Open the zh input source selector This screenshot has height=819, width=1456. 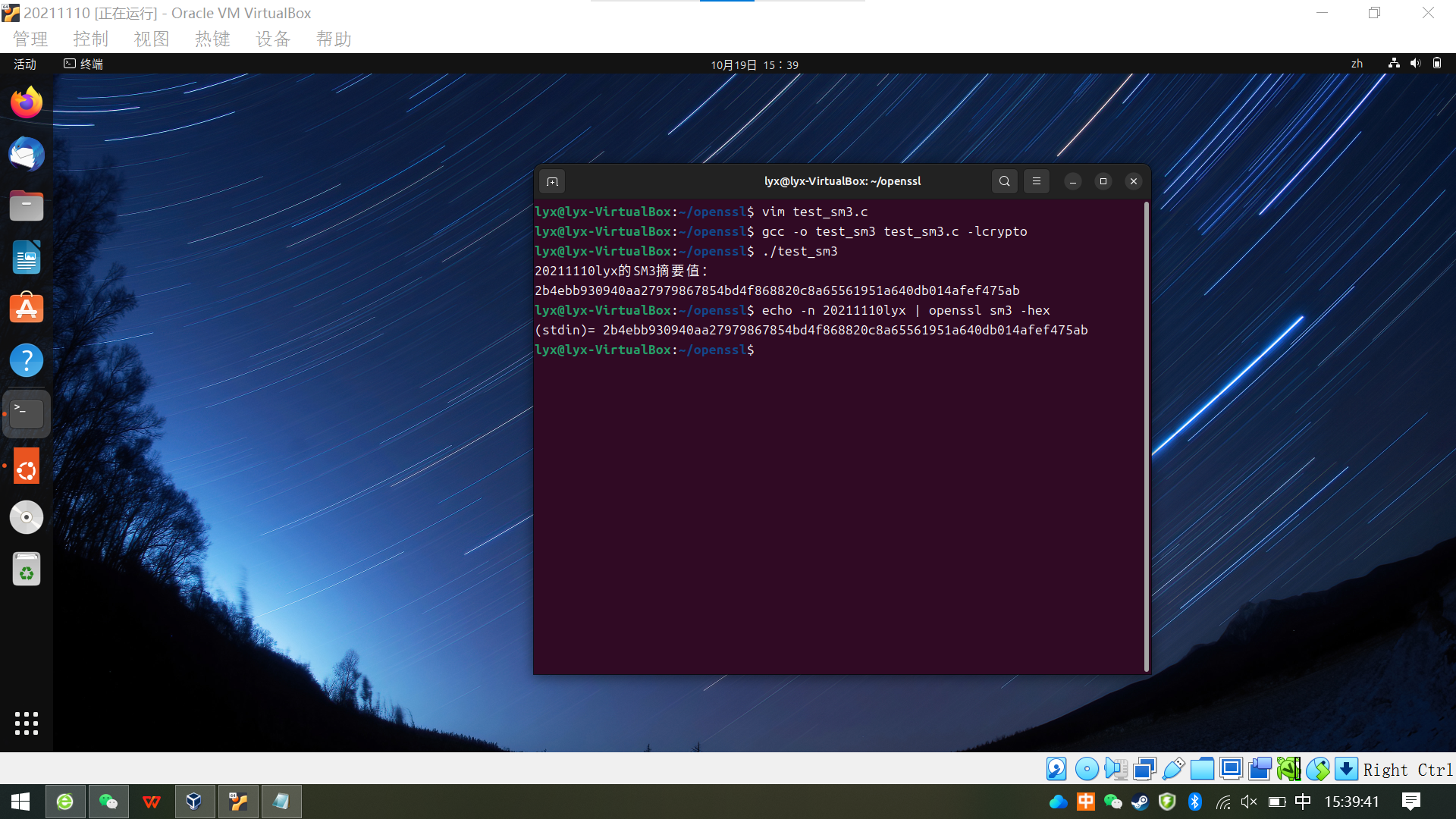[1357, 64]
